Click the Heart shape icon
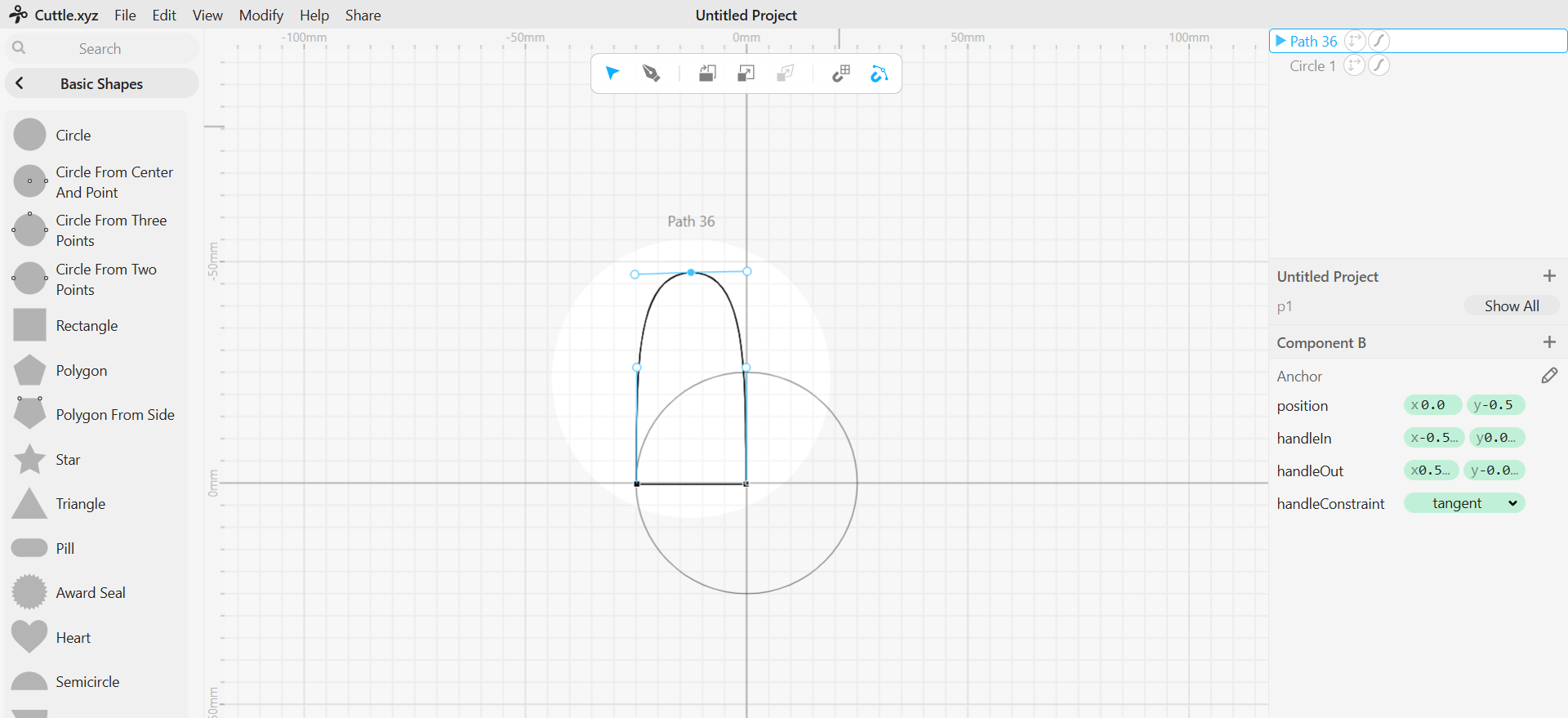This screenshot has height=718, width=1568. click(x=29, y=637)
